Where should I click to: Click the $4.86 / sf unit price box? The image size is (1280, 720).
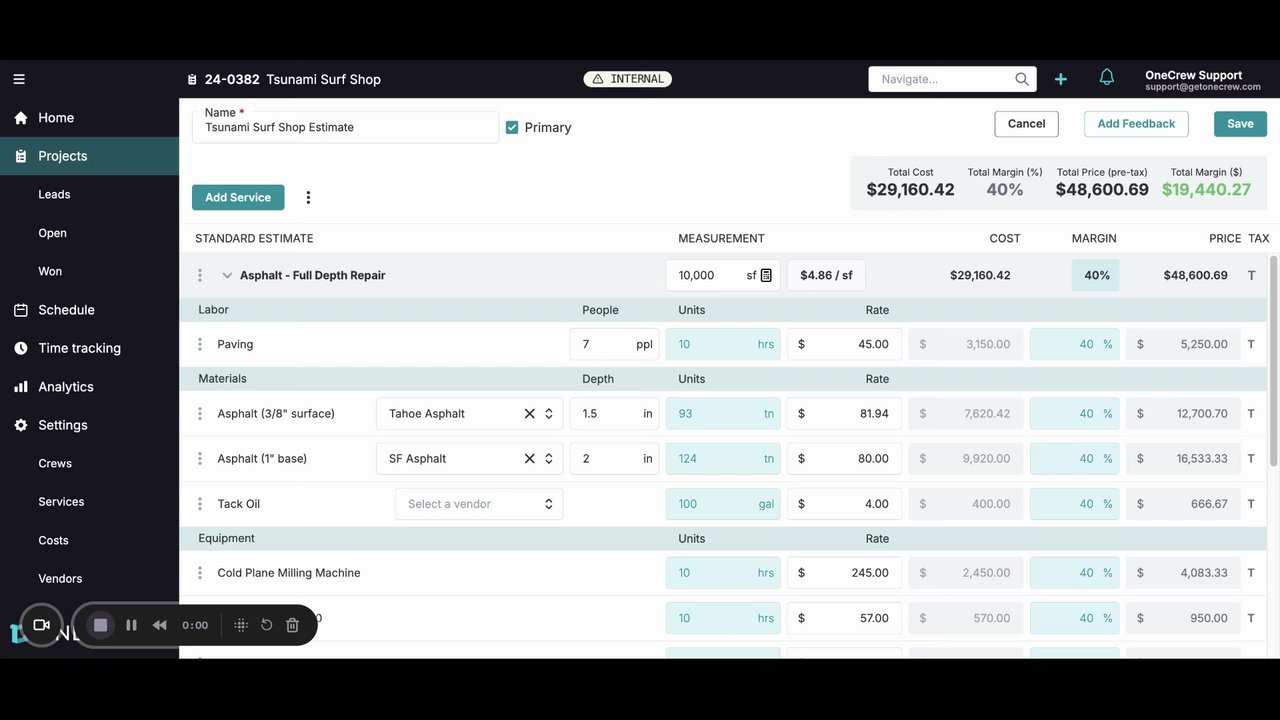point(826,275)
